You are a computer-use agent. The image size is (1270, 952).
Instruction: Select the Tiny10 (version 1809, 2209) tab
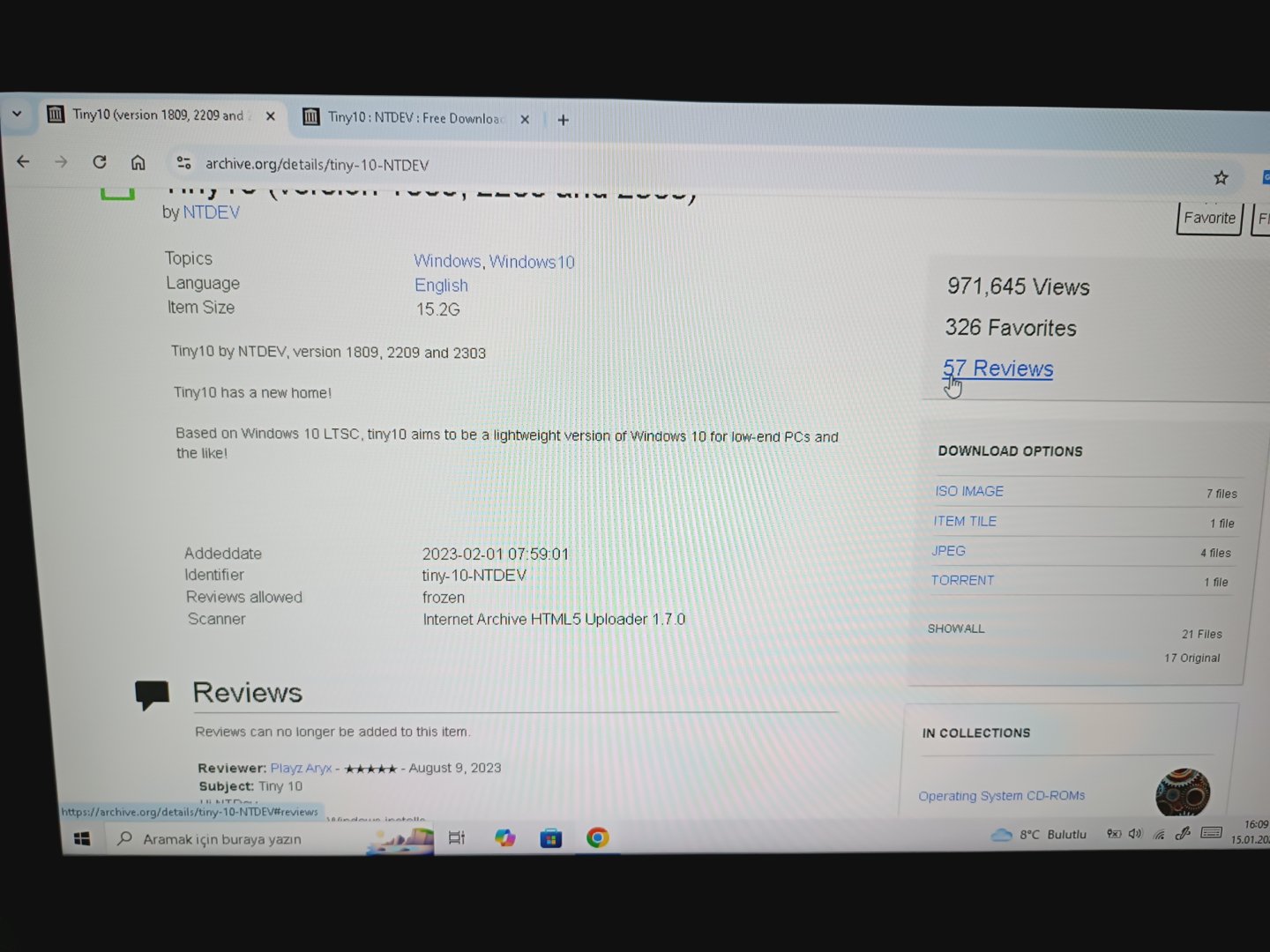157,115
